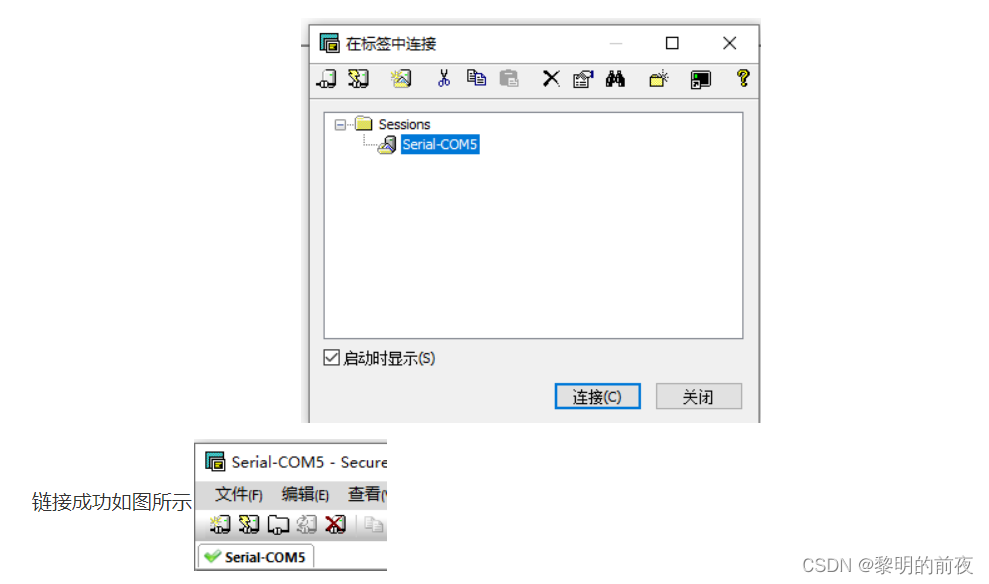Image resolution: width=989 pixels, height=584 pixels.
Task: Click the 关闭 button
Action: 698,397
